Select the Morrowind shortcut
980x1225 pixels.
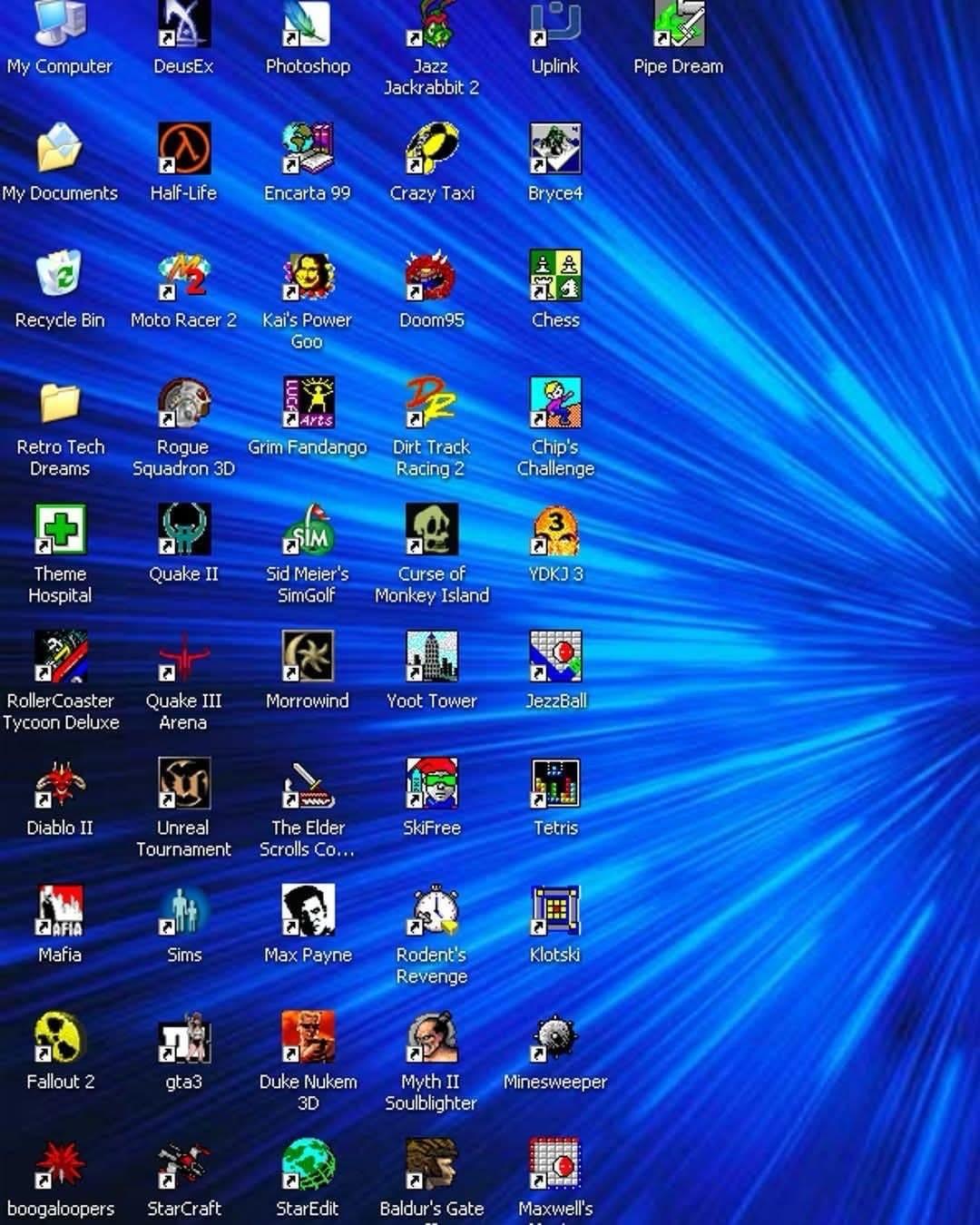tap(308, 656)
